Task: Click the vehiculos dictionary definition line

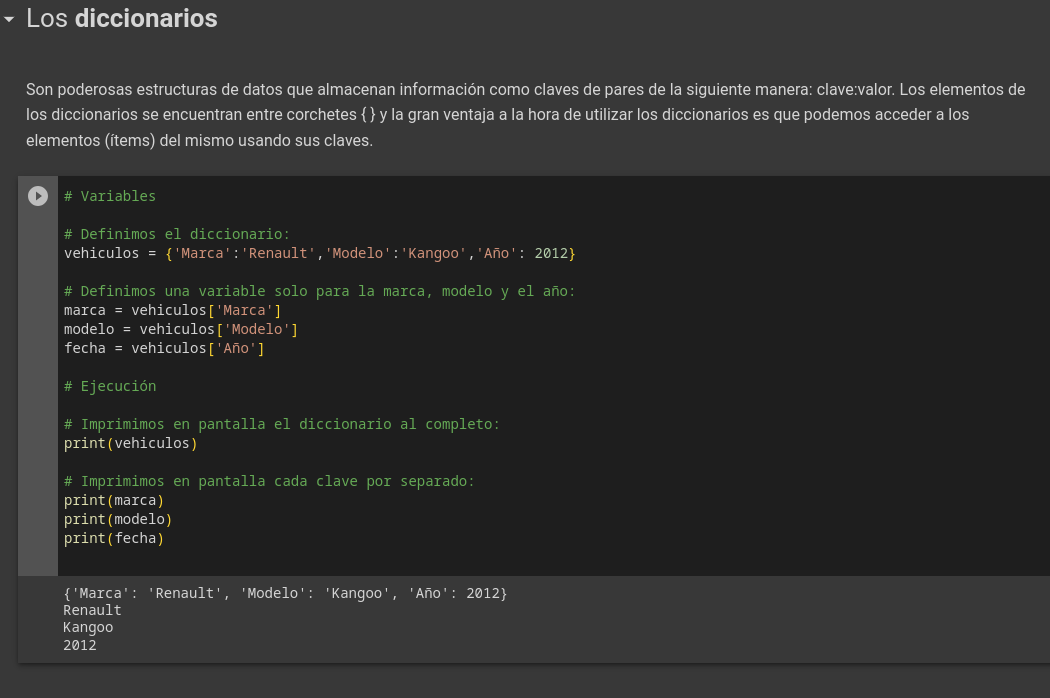Action: pyautogui.click(x=318, y=253)
